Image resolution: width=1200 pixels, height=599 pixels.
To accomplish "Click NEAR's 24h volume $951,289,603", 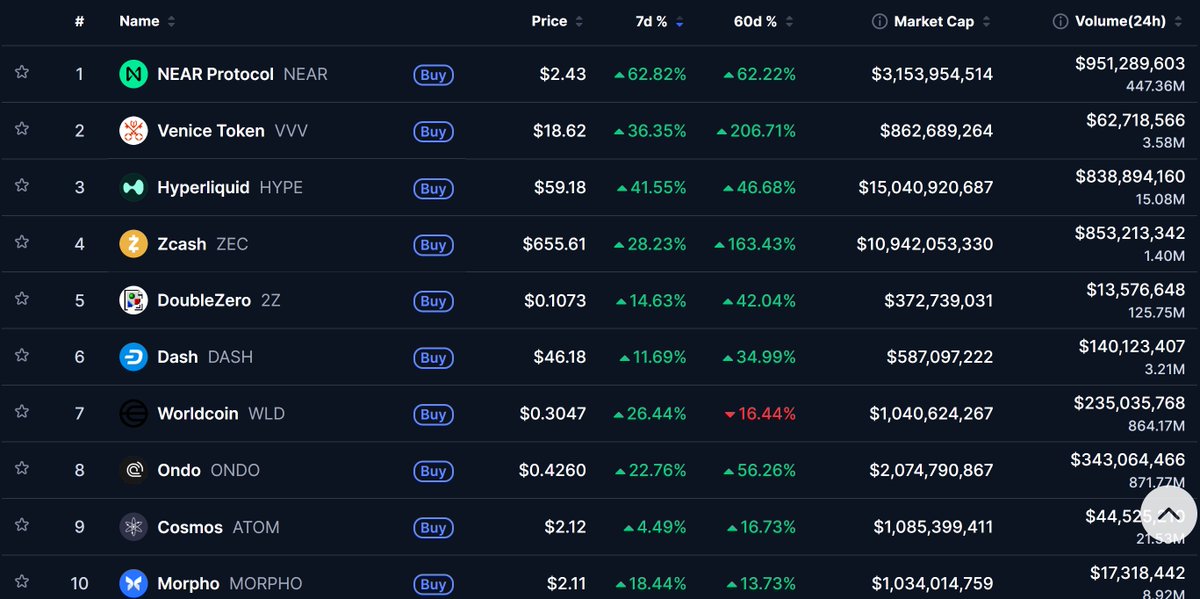I will click(1130, 63).
